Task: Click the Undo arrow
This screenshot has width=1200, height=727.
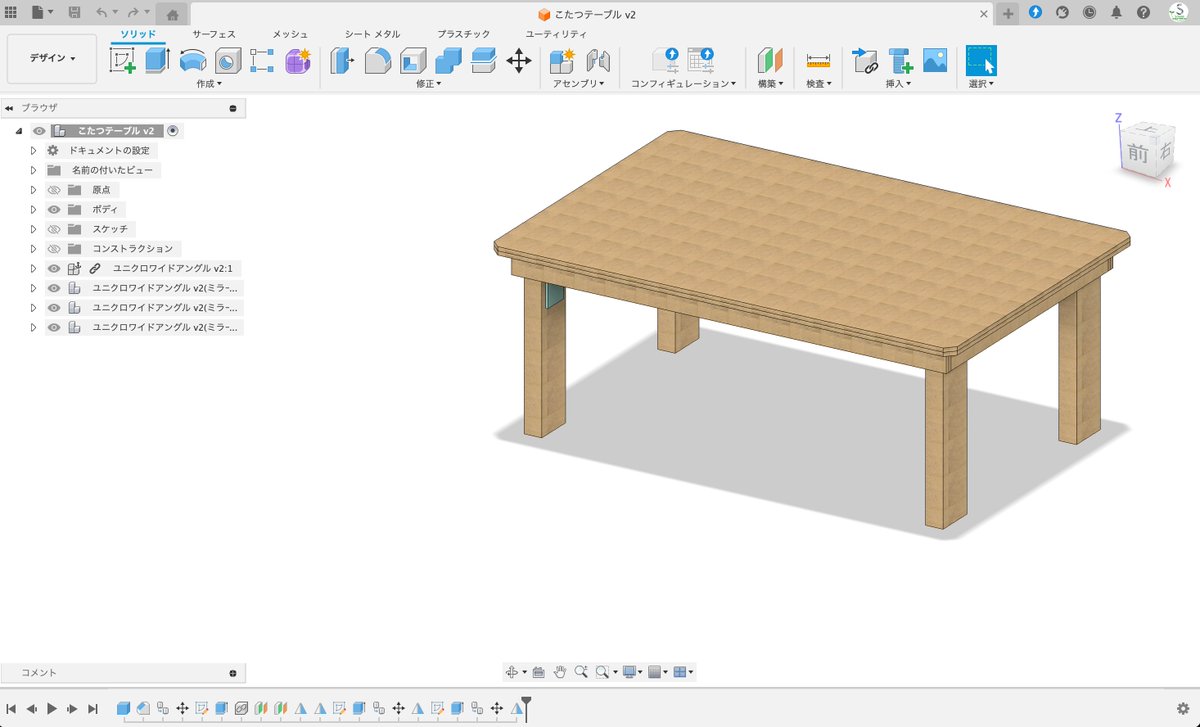Action: tap(101, 13)
